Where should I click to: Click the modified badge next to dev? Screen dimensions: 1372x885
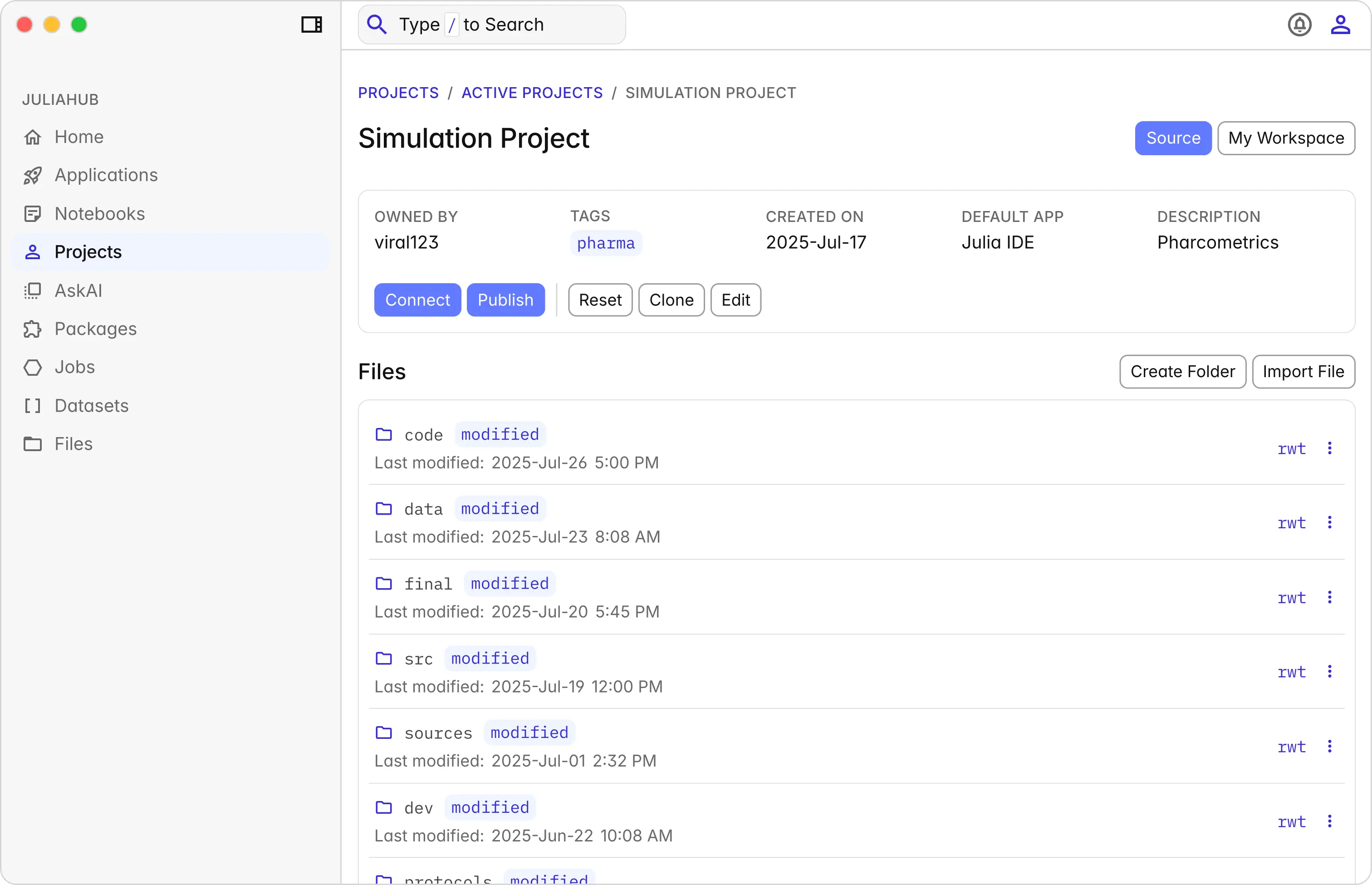490,807
